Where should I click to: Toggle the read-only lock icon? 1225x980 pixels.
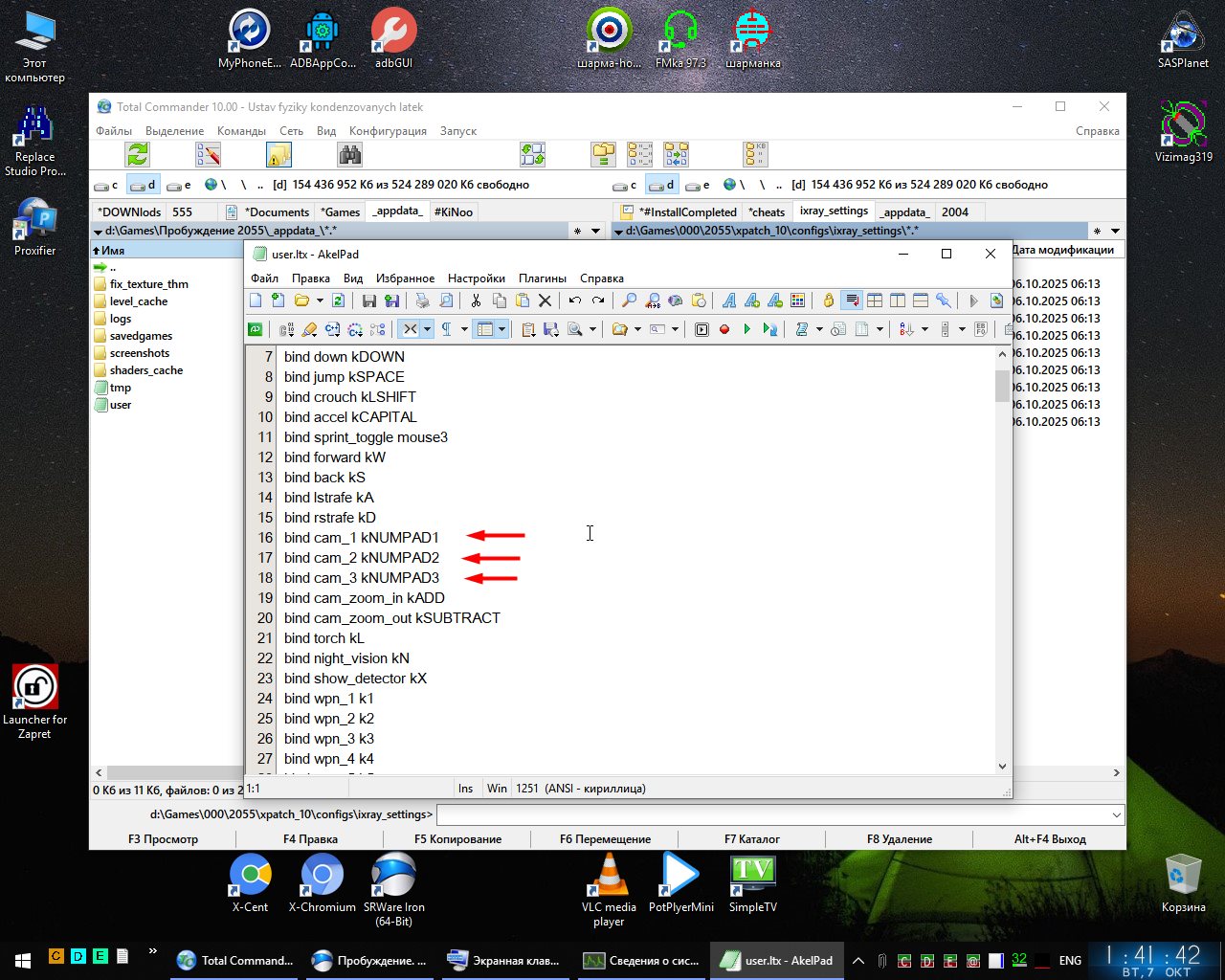click(x=829, y=301)
